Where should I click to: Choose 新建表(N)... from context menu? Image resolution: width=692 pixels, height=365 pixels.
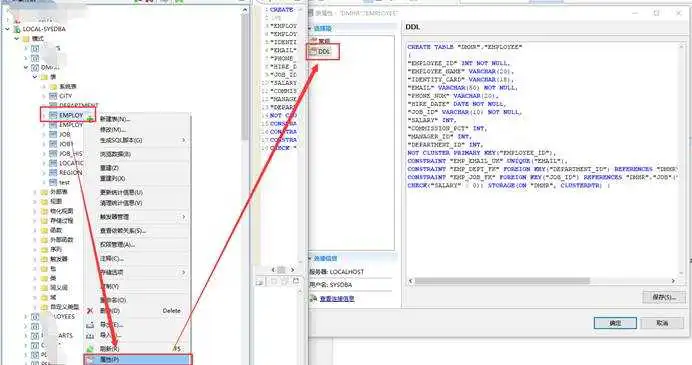tap(115, 119)
